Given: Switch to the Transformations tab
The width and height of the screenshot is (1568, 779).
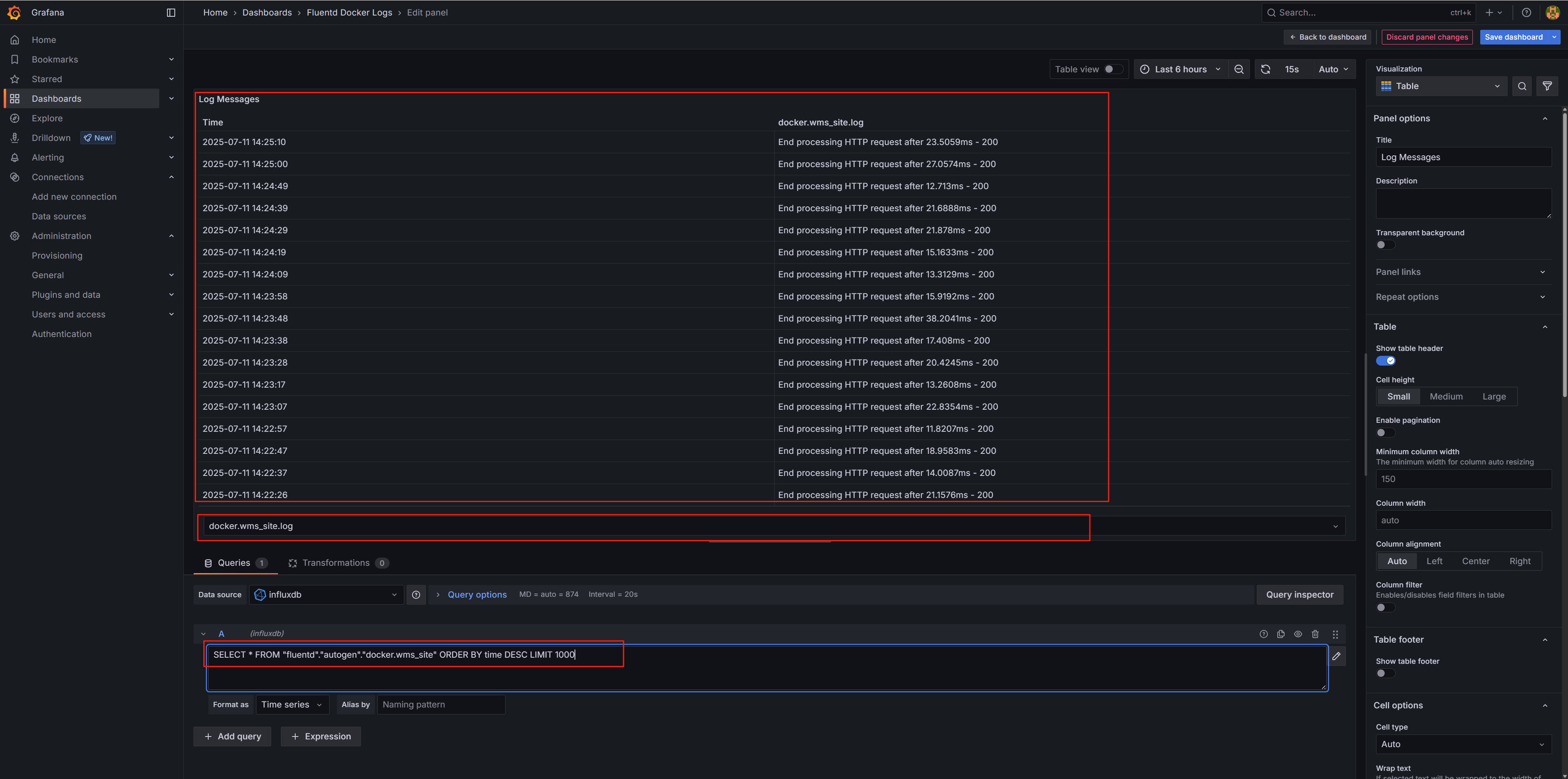Looking at the screenshot, I should point(336,562).
